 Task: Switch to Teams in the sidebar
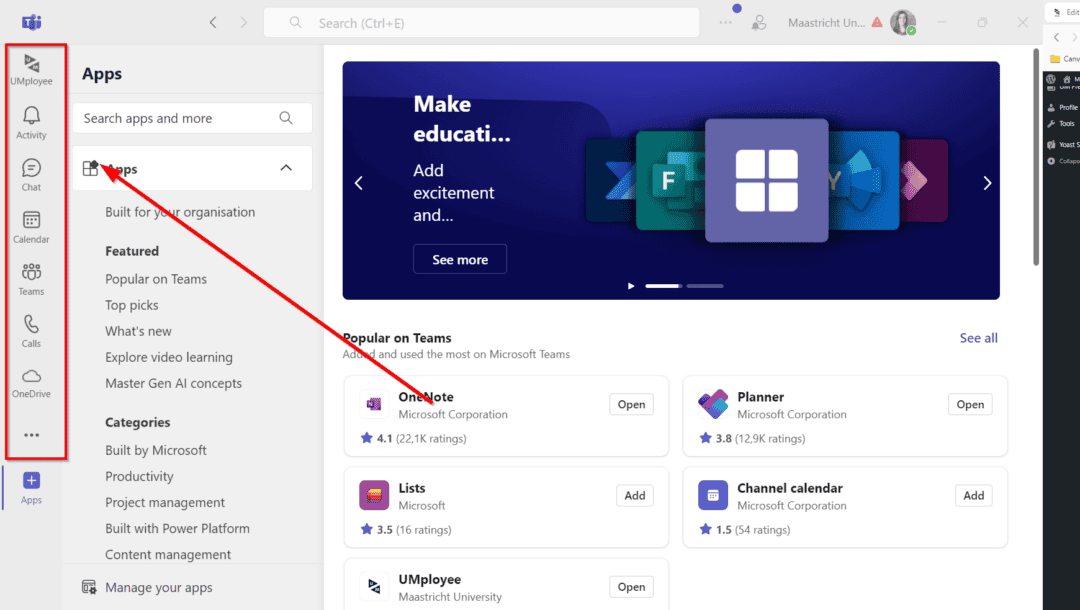click(31, 278)
